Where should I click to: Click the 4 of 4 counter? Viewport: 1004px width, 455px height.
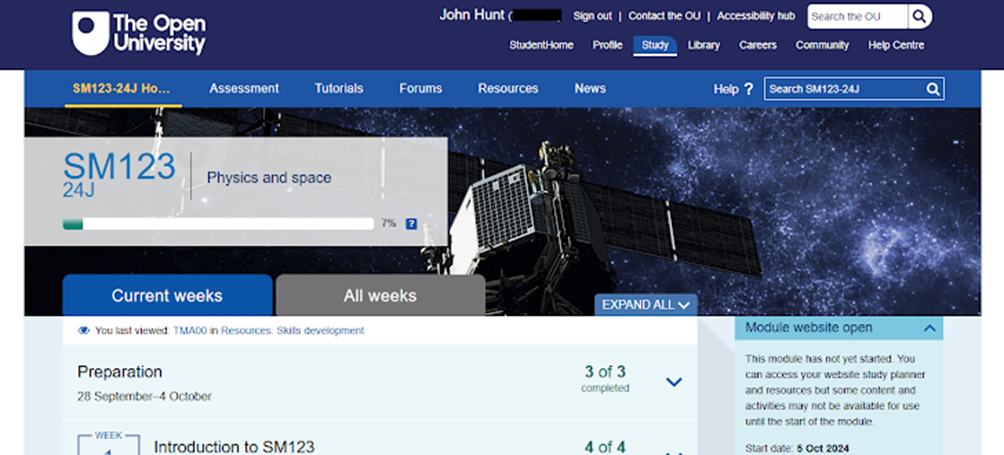coord(605,447)
